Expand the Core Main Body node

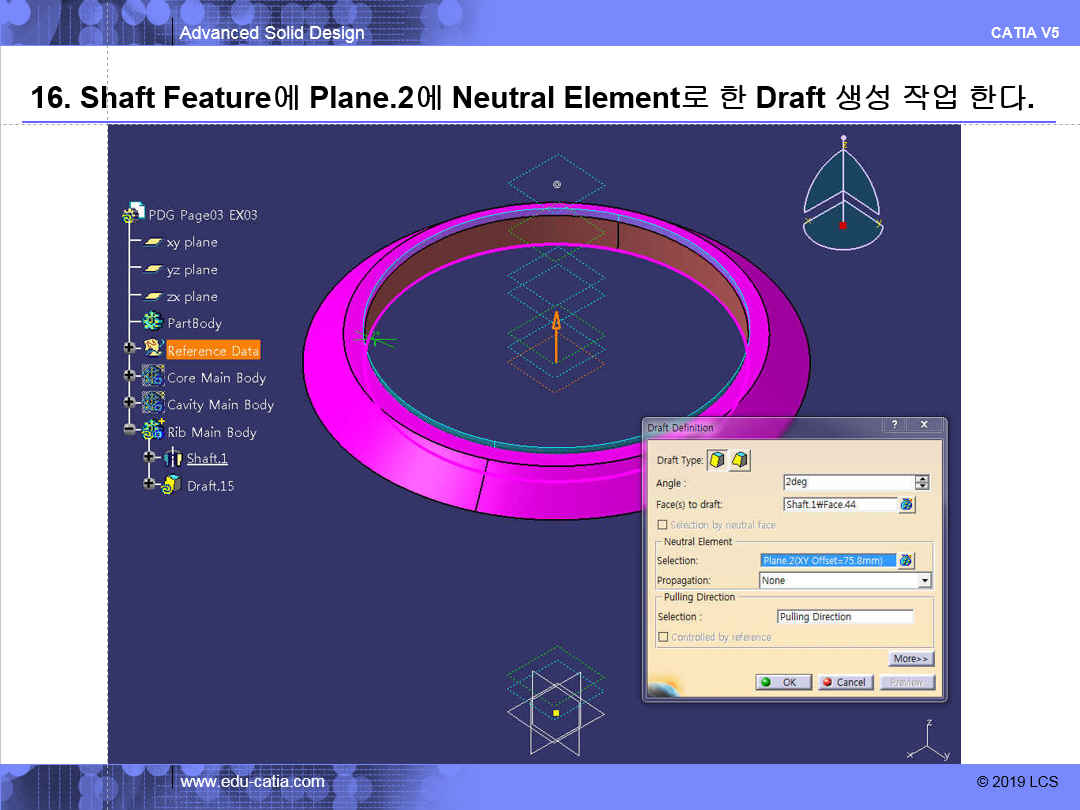coord(129,376)
